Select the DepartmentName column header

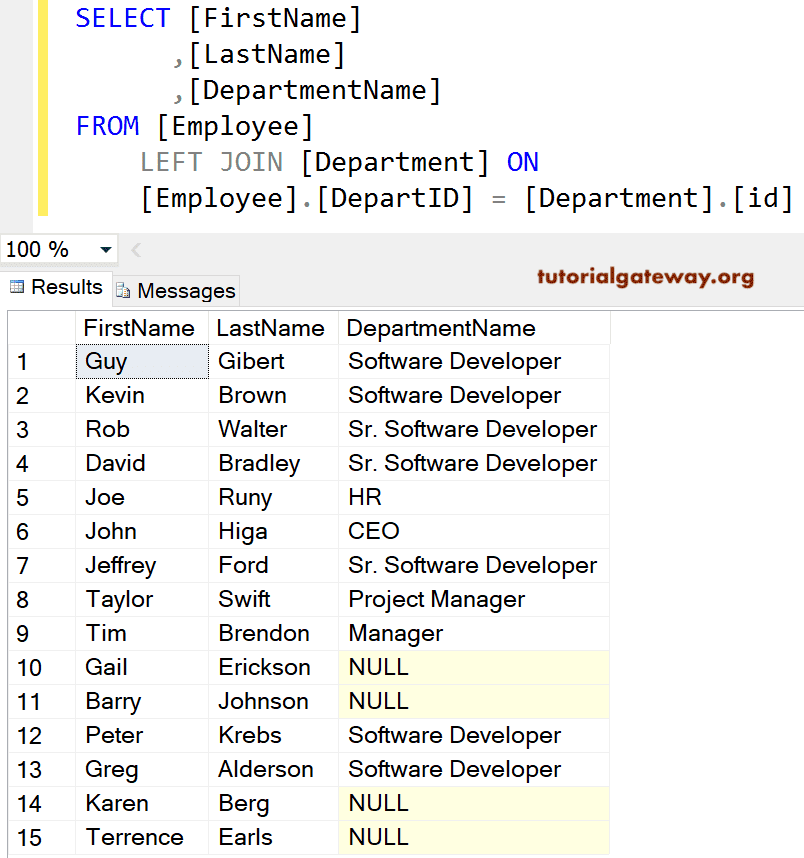tap(474, 328)
